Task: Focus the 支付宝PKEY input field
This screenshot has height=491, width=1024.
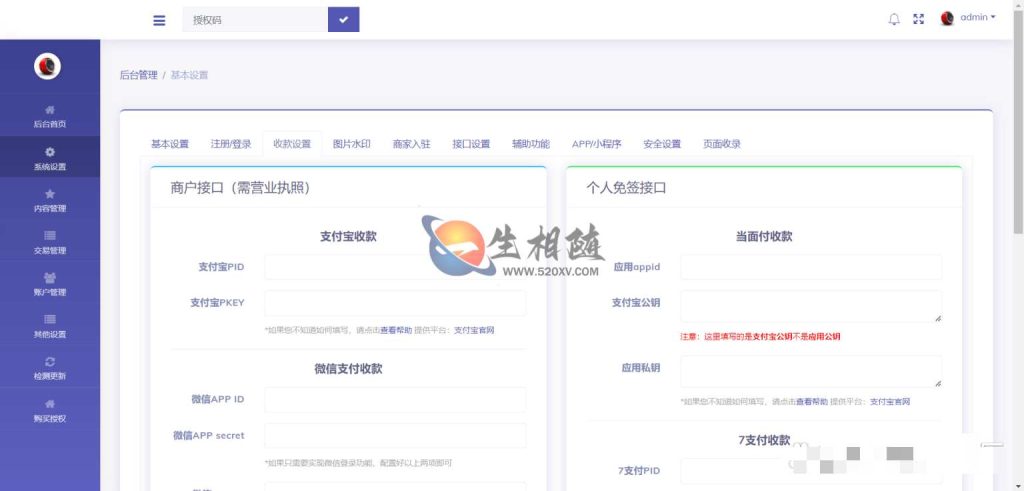Action: 395,303
